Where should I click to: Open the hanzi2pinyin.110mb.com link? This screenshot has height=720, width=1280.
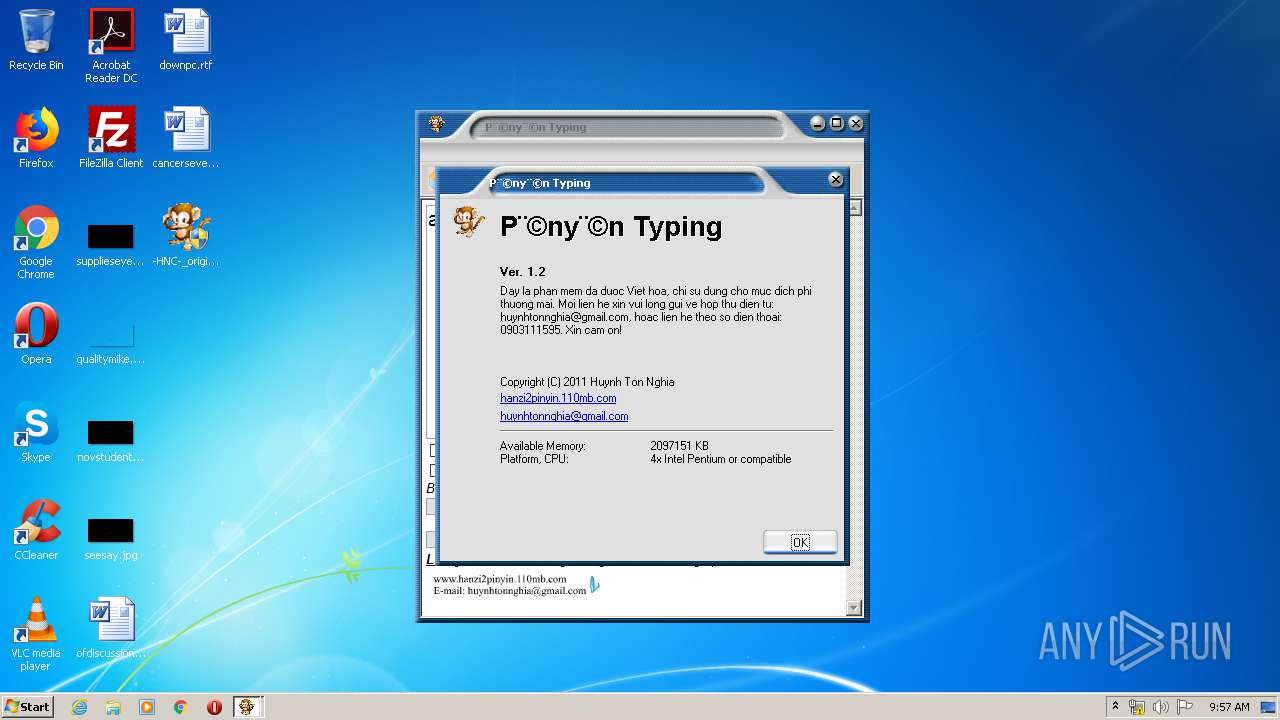coord(558,398)
